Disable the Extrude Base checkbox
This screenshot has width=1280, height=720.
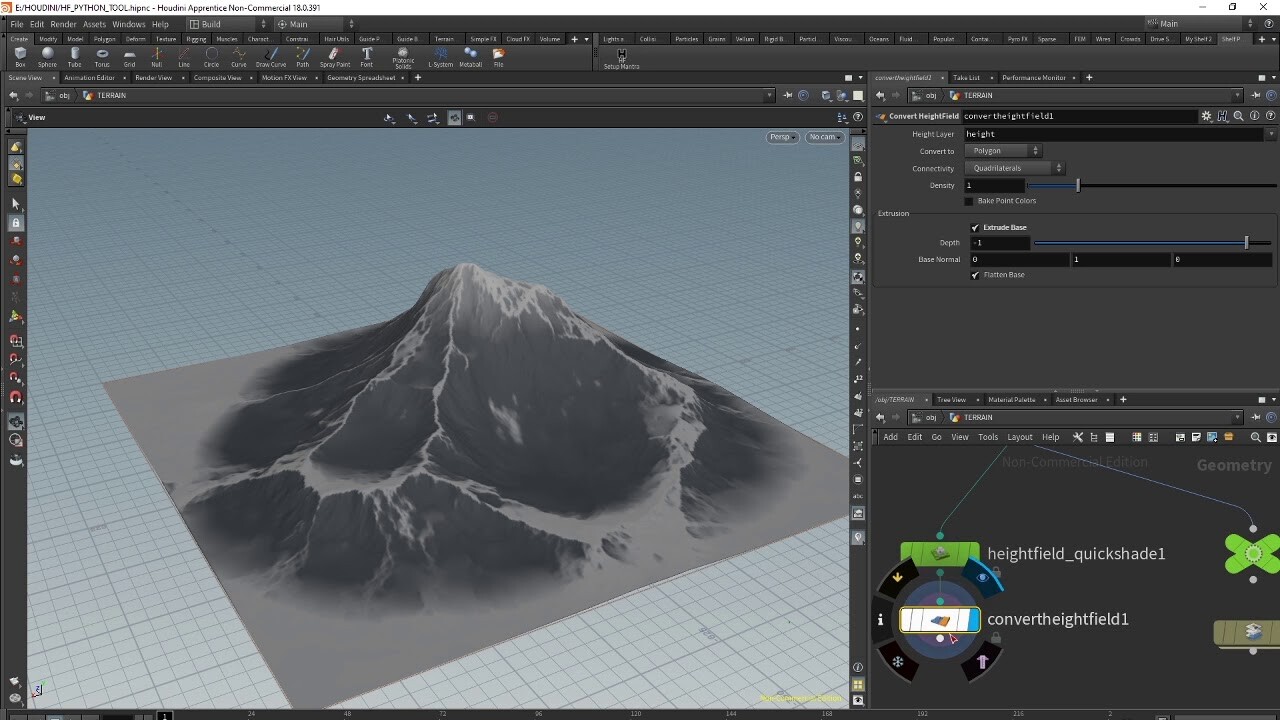click(975, 227)
